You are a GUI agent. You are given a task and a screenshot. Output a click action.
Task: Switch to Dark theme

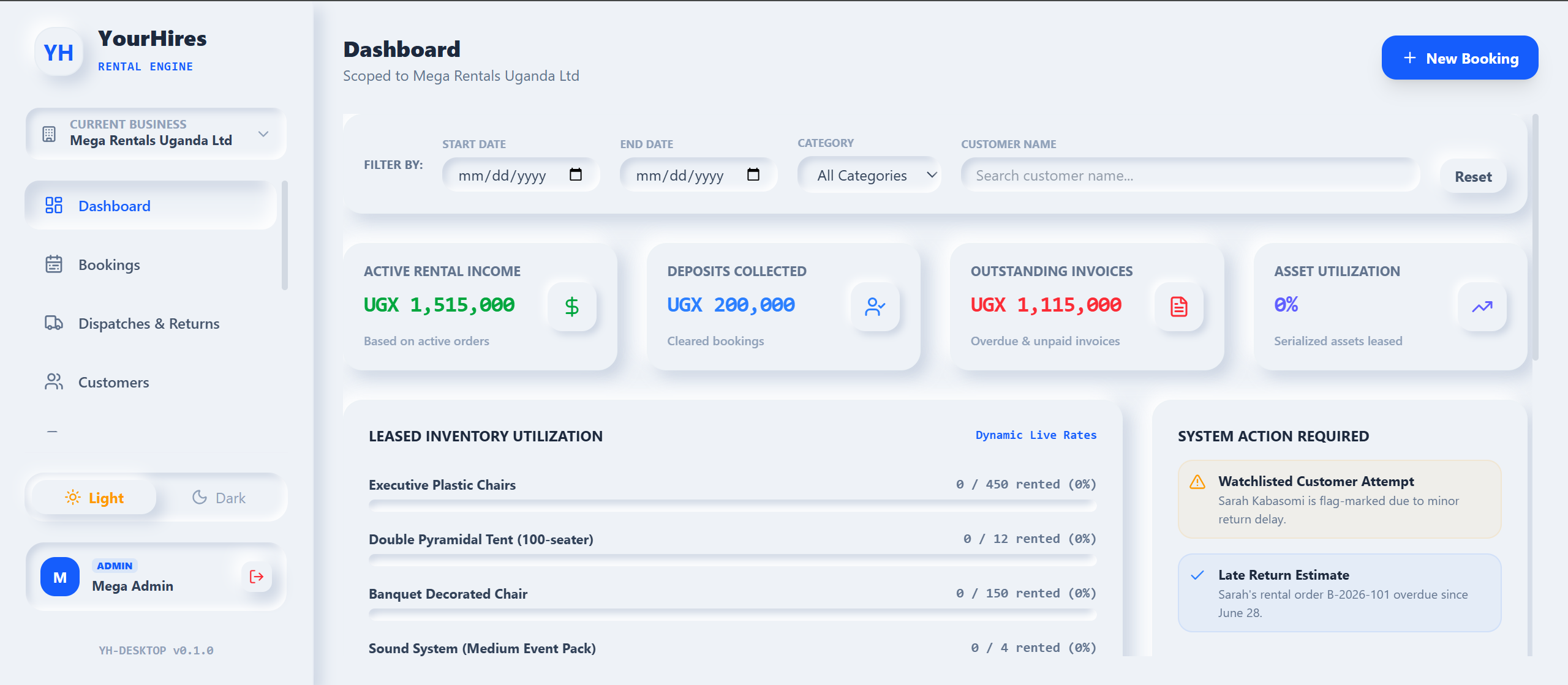[219, 498]
